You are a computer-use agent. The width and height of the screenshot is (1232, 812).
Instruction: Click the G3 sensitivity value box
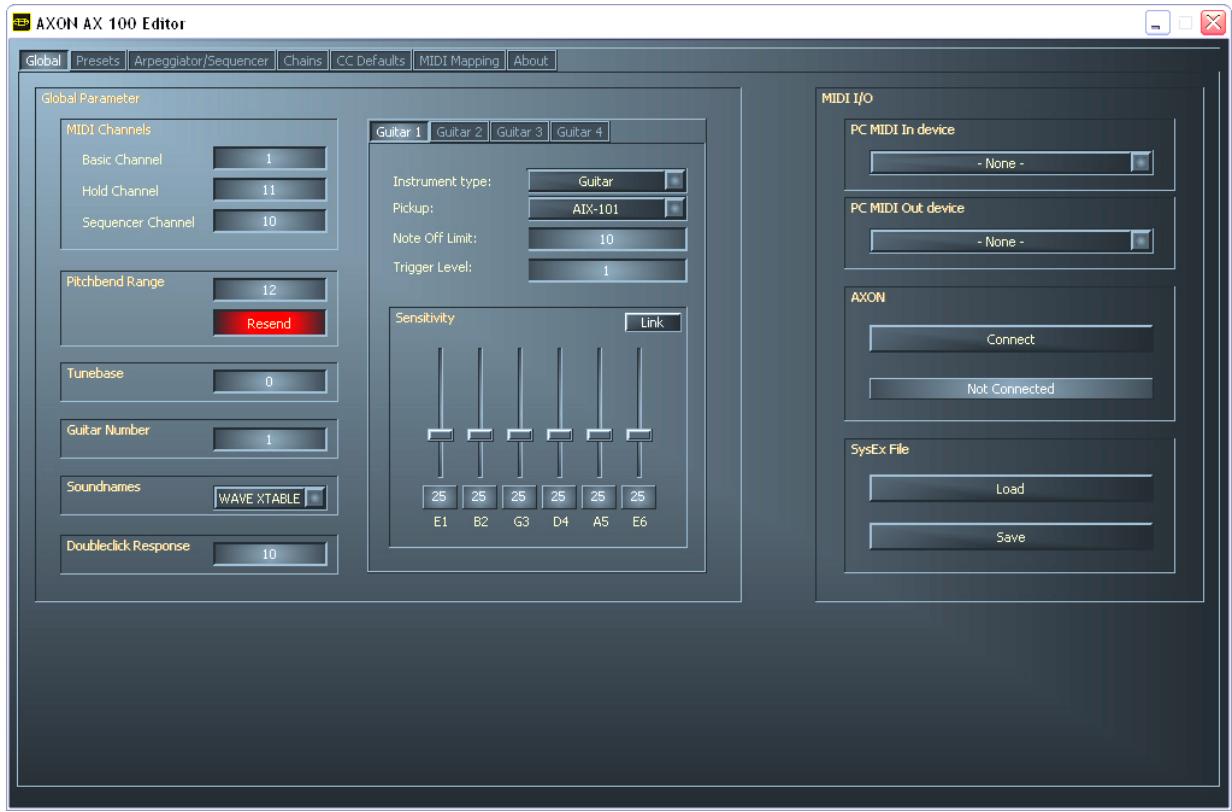520,498
